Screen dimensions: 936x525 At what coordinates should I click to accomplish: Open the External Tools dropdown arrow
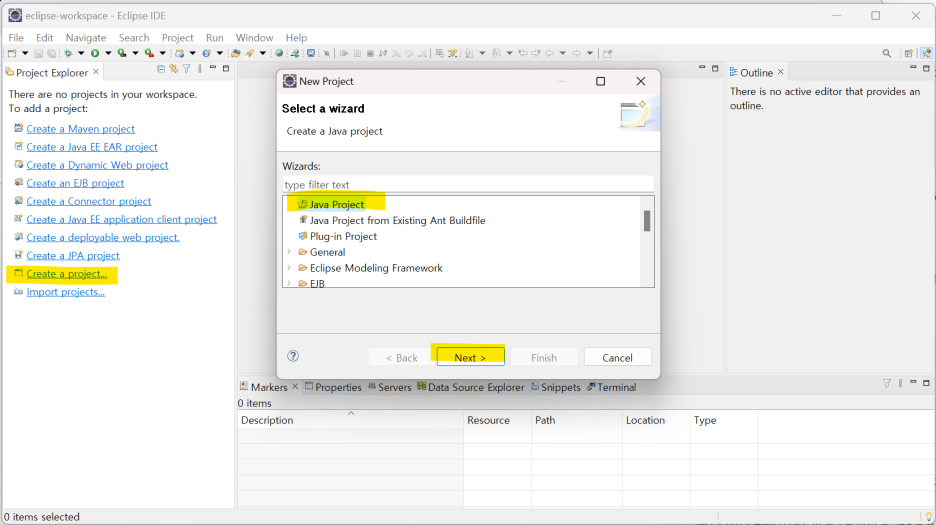coord(162,53)
